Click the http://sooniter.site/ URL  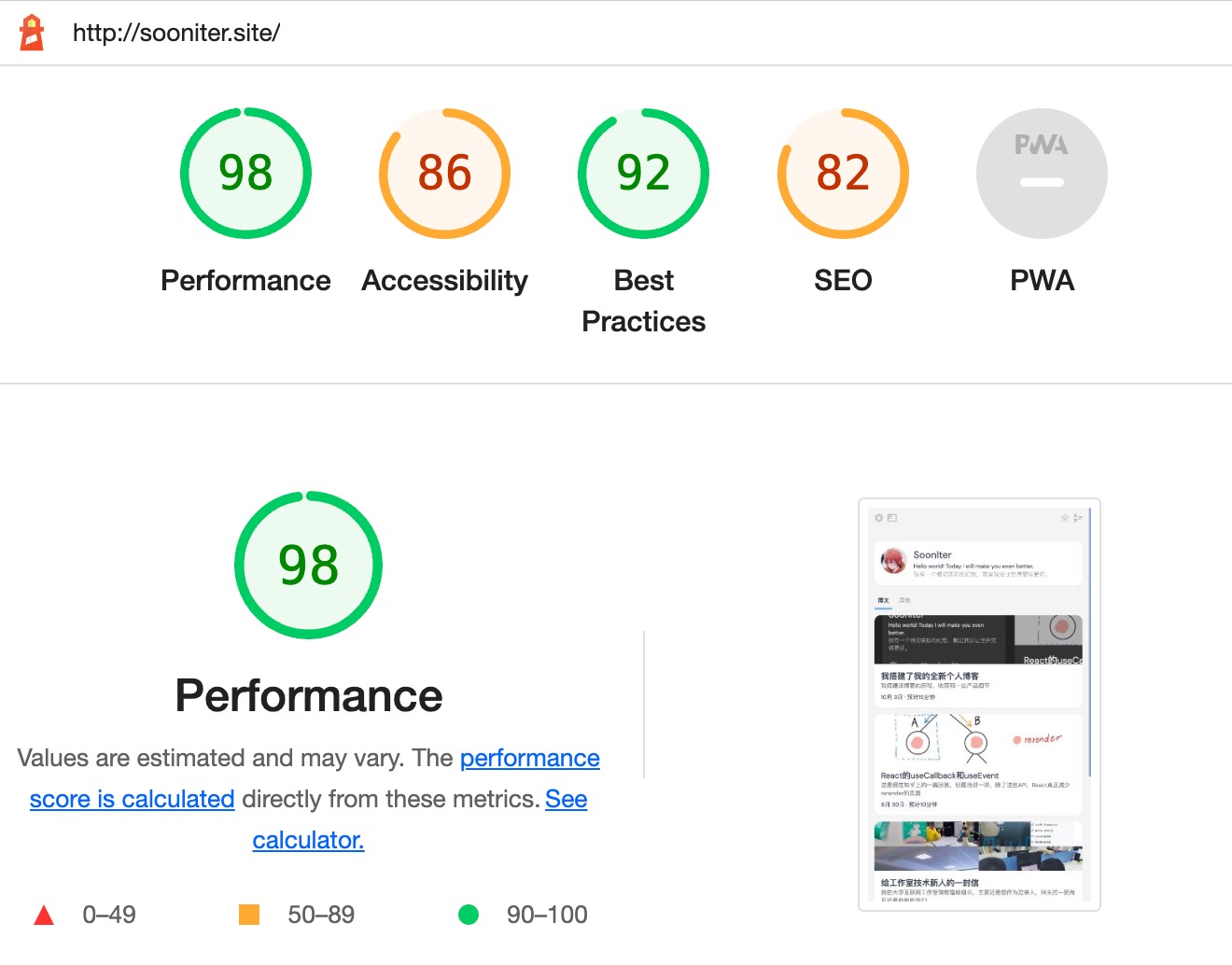[x=176, y=33]
